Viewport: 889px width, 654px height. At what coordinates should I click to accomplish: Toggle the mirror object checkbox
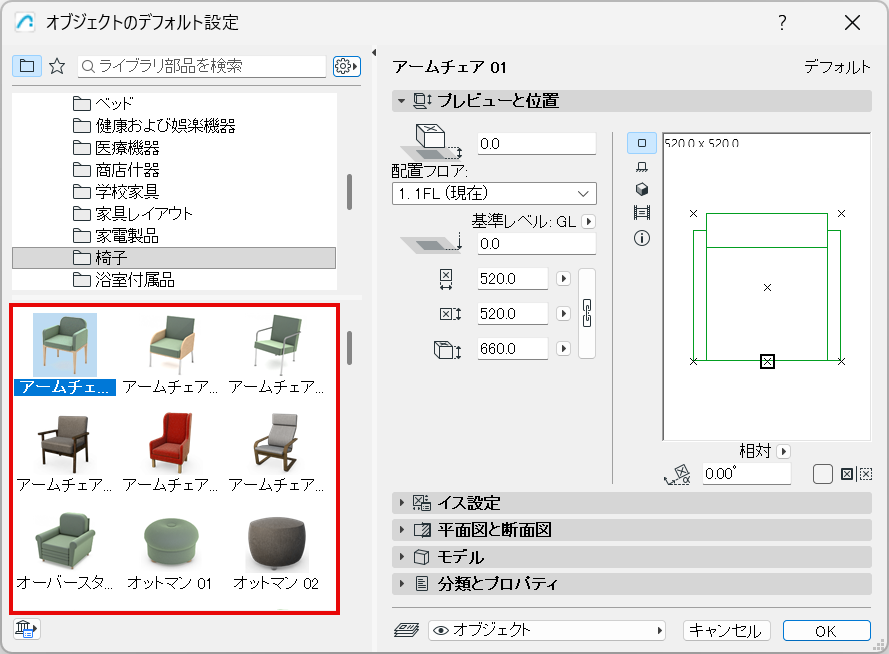coord(823,474)
